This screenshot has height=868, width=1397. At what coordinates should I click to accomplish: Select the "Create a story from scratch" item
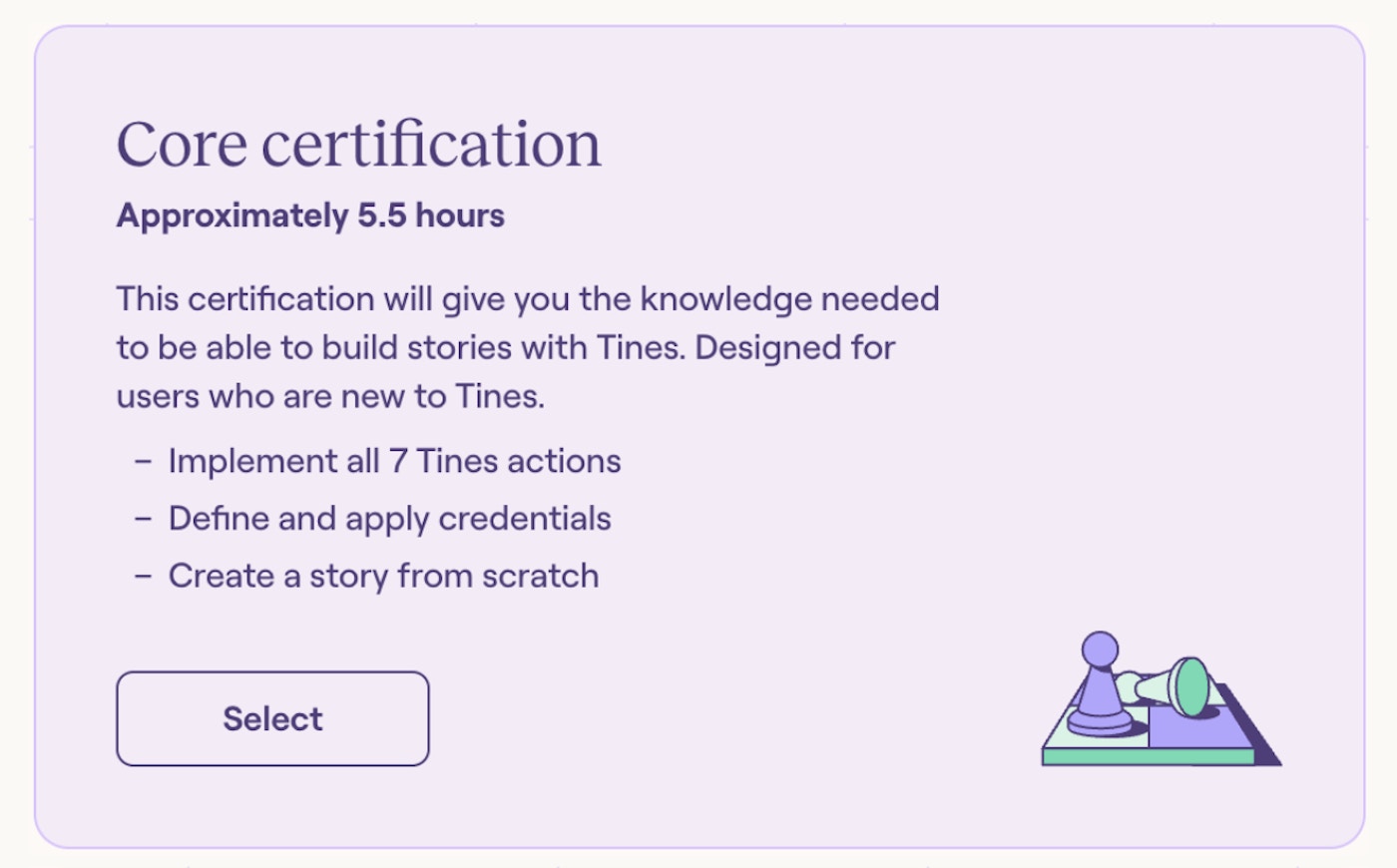[x=383, y=576]
